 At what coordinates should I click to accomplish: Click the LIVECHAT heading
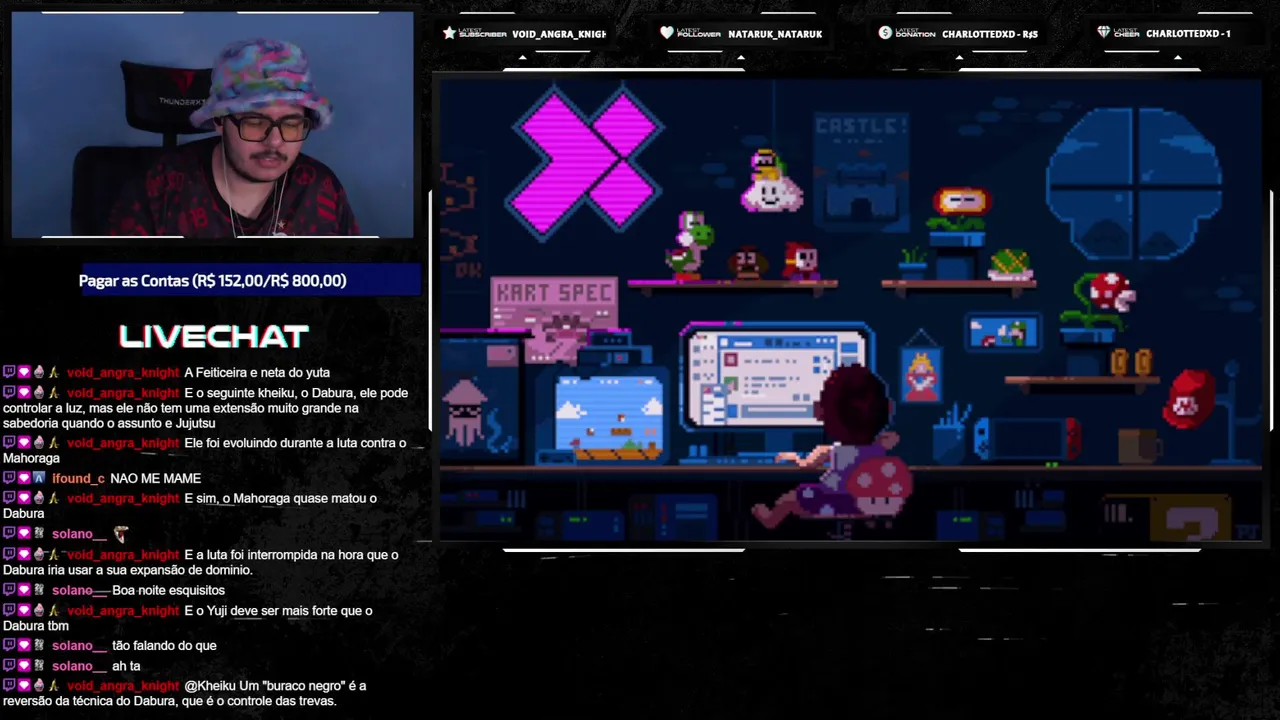[214, 337]
